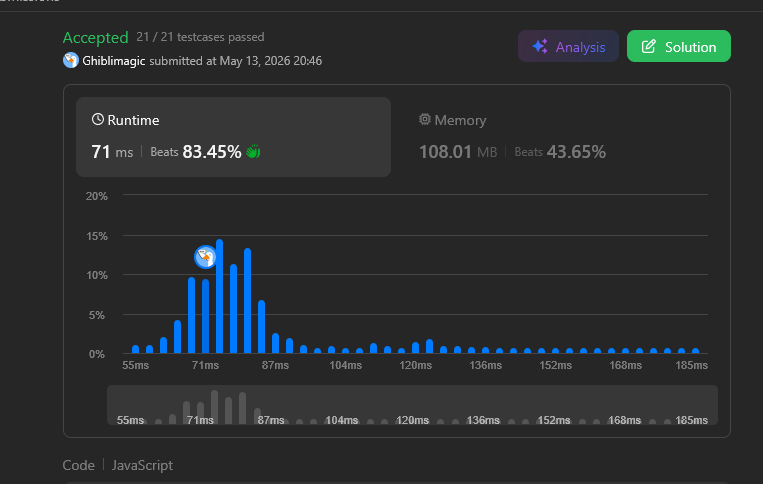Screen dimensions: 763x484
Task: Click the avatar marker on the runtime chart
Action: click(x=205, y=256)
